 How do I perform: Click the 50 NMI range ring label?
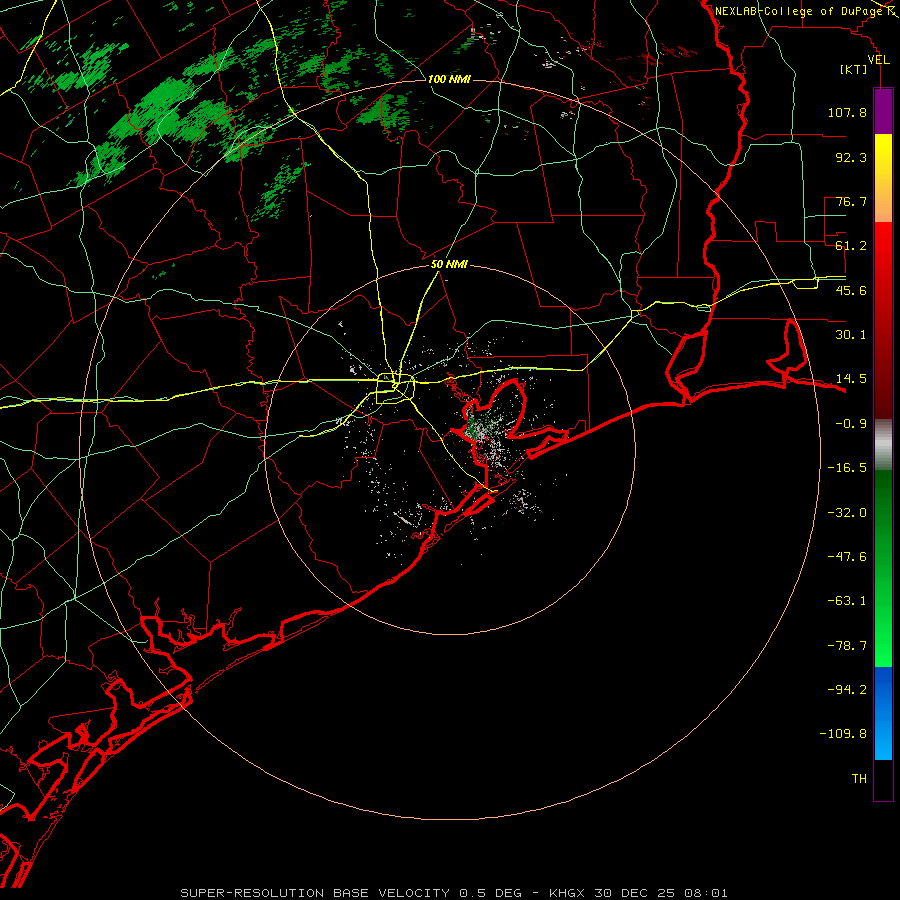pos(449,265)
